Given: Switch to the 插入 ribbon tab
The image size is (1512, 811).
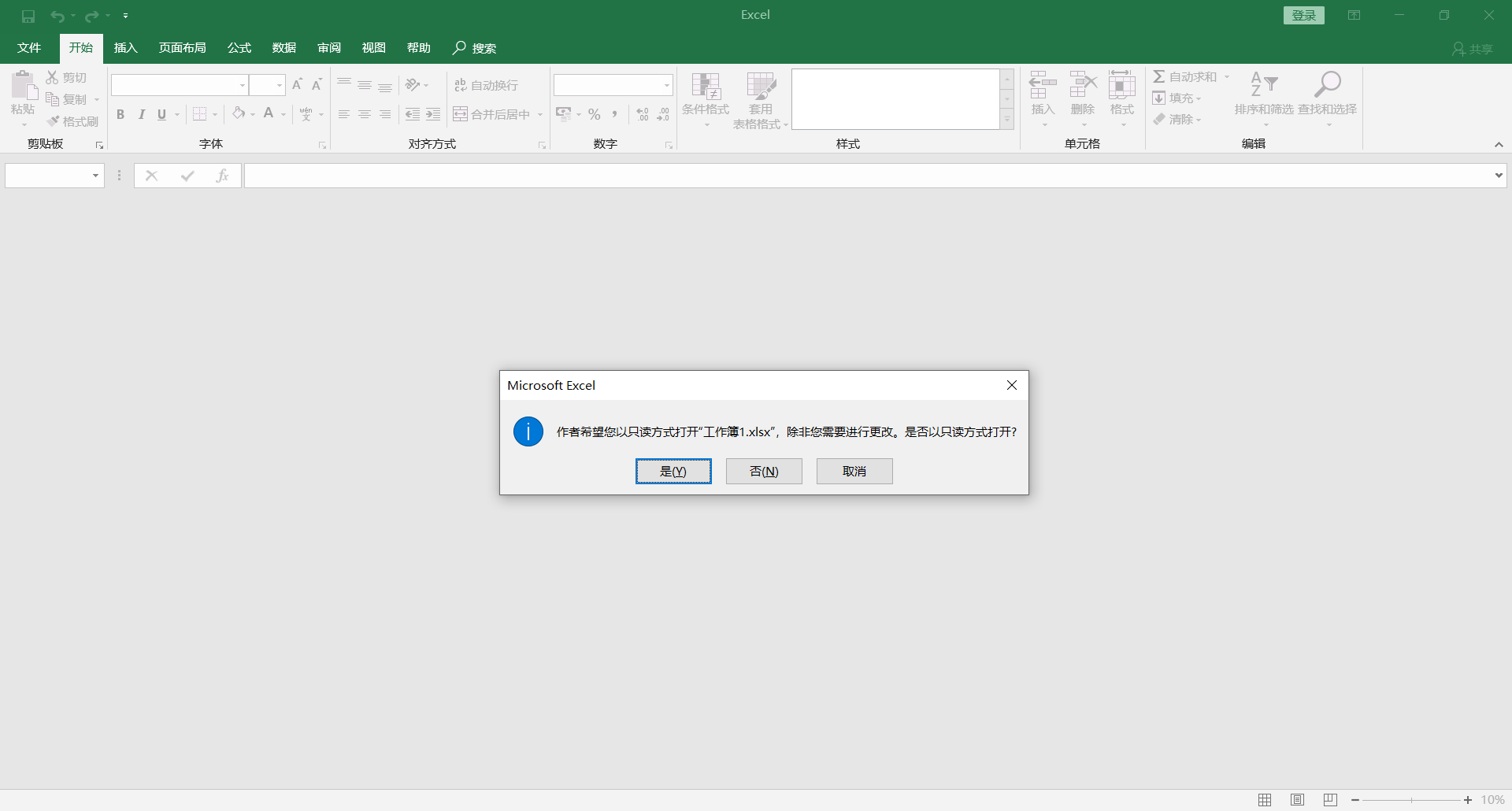Looking at the screenshot, I should [125, 47].
